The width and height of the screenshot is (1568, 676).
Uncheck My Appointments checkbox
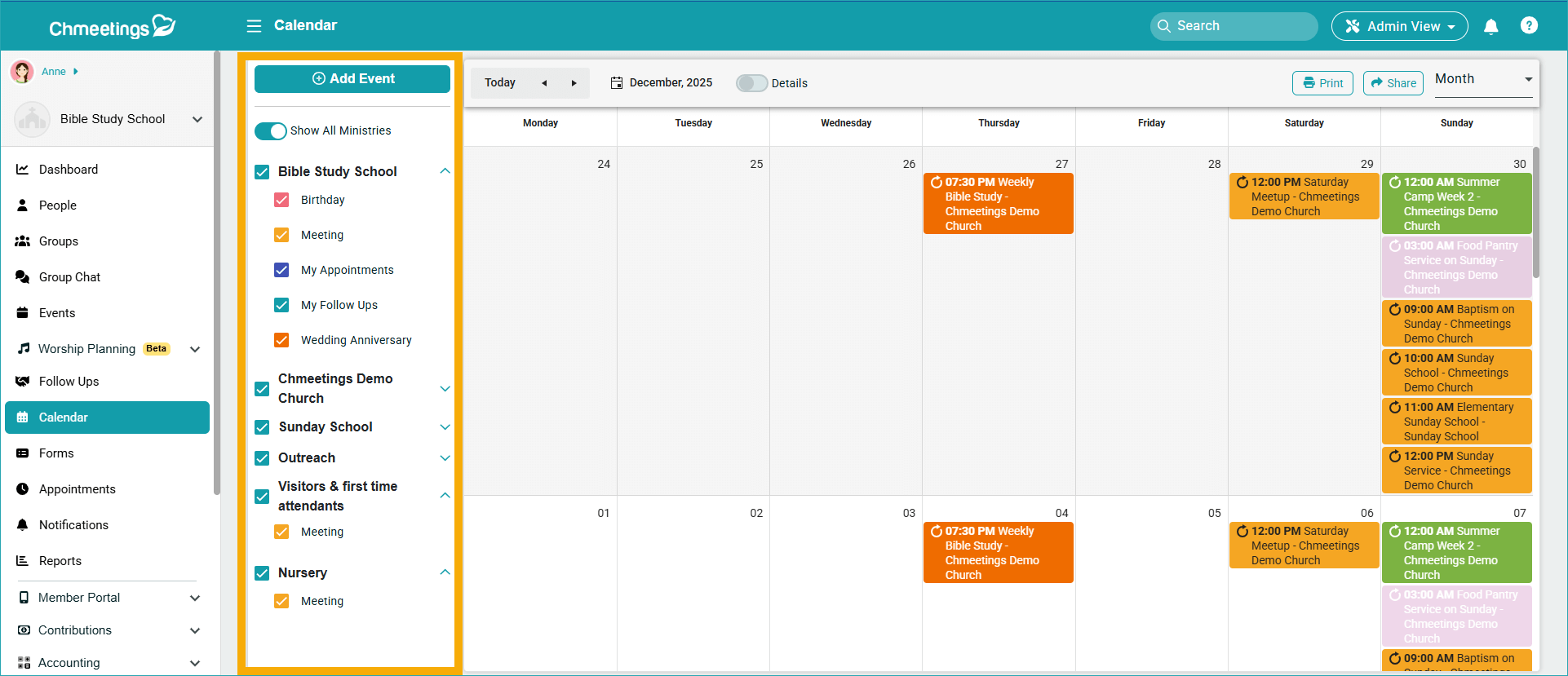(281, 270)
